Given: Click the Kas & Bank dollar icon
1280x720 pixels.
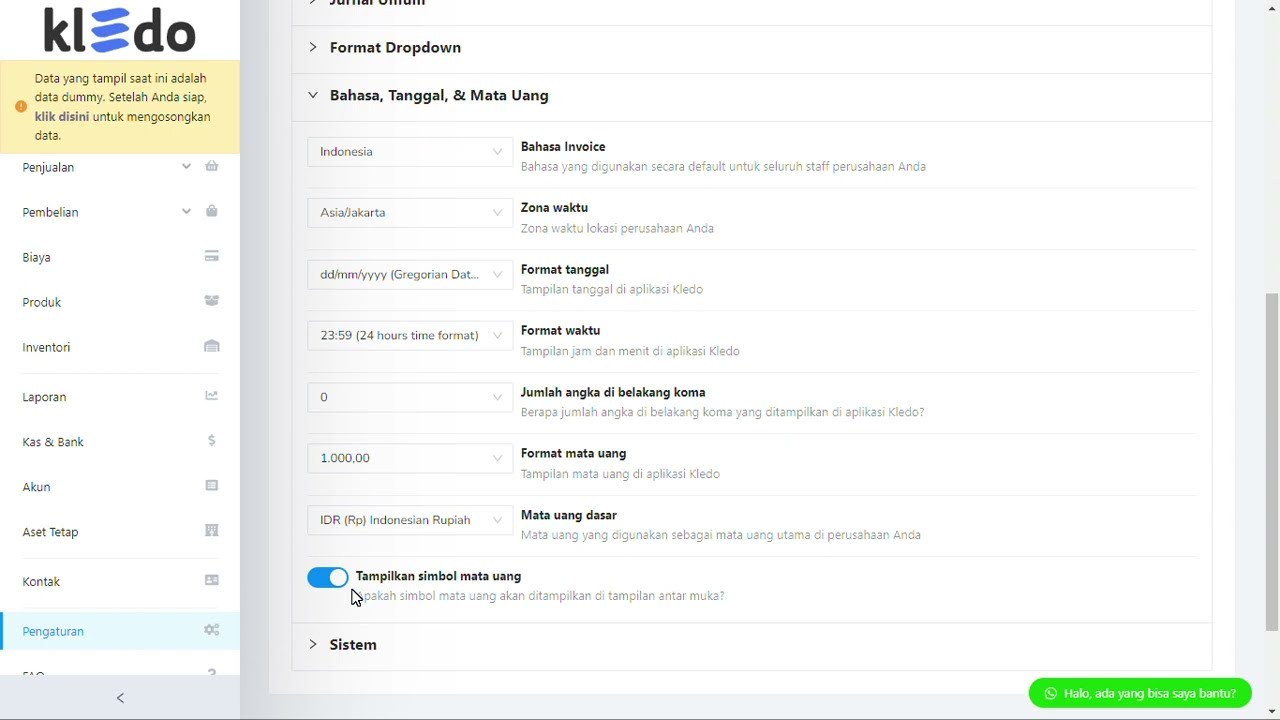Looking at the screenshot, I should pos(212,441).
